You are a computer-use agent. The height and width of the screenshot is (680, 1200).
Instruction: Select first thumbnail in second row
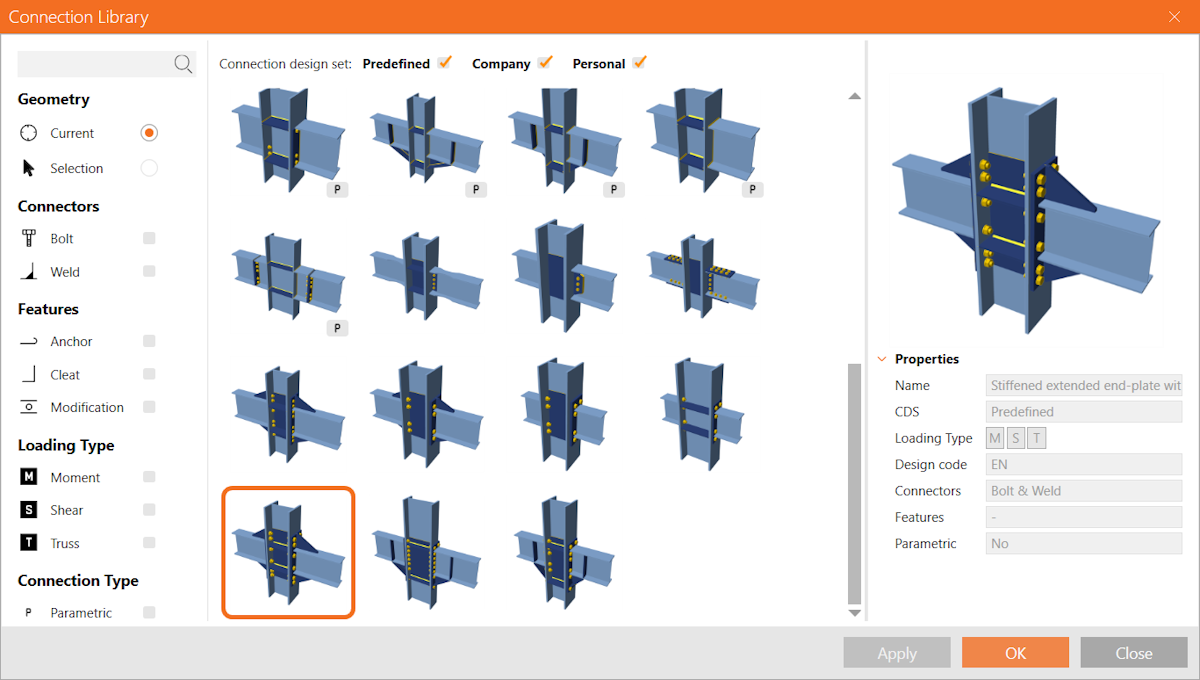[x=288, y=276]
